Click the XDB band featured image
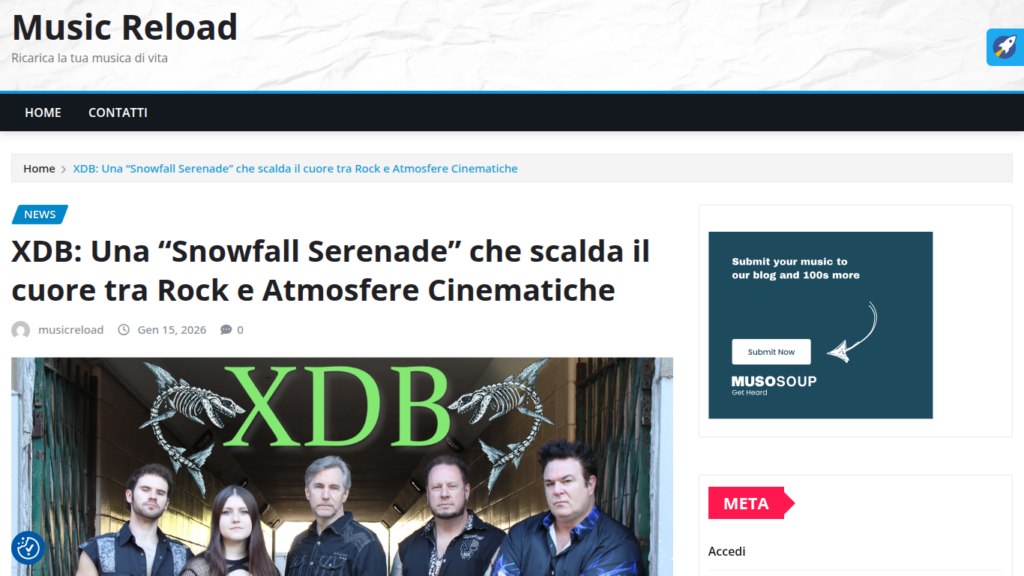1024x576 pixels. pos(342,466)
